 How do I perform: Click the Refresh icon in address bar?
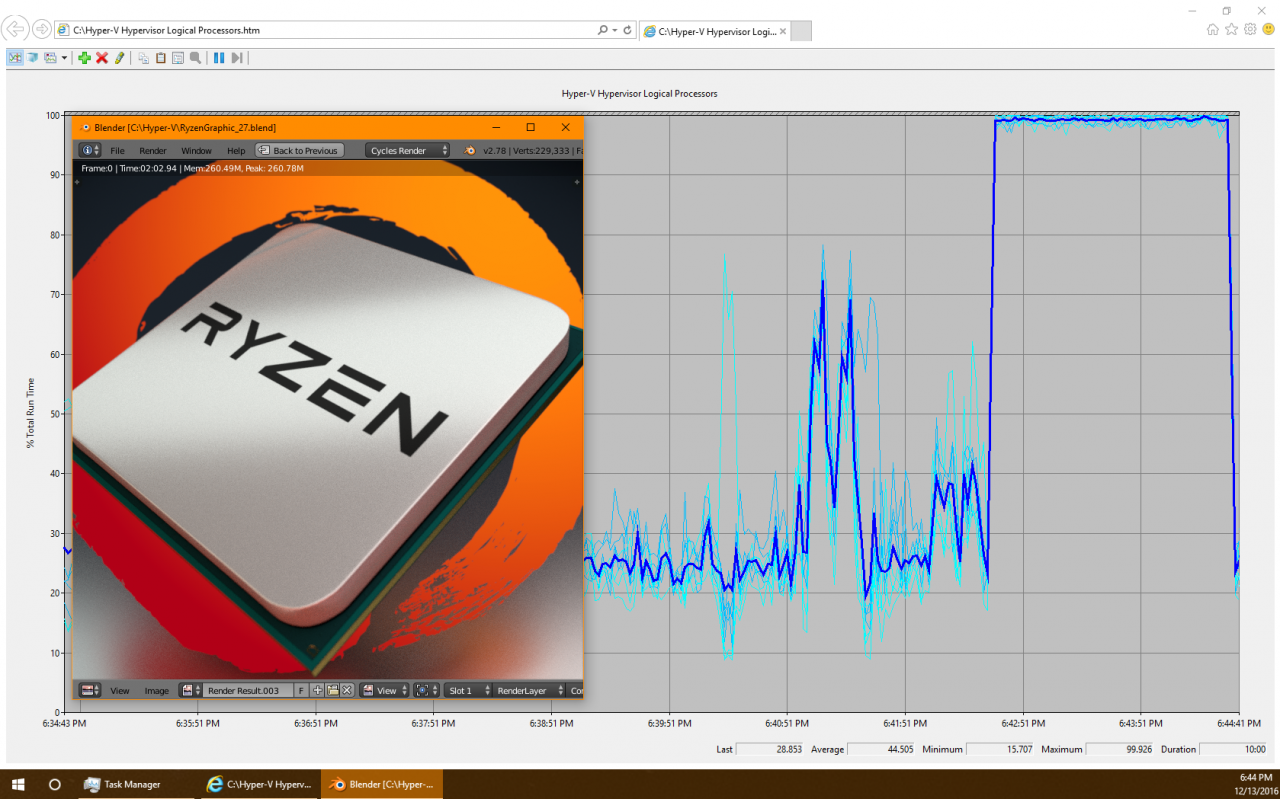[x=627, y=30]
